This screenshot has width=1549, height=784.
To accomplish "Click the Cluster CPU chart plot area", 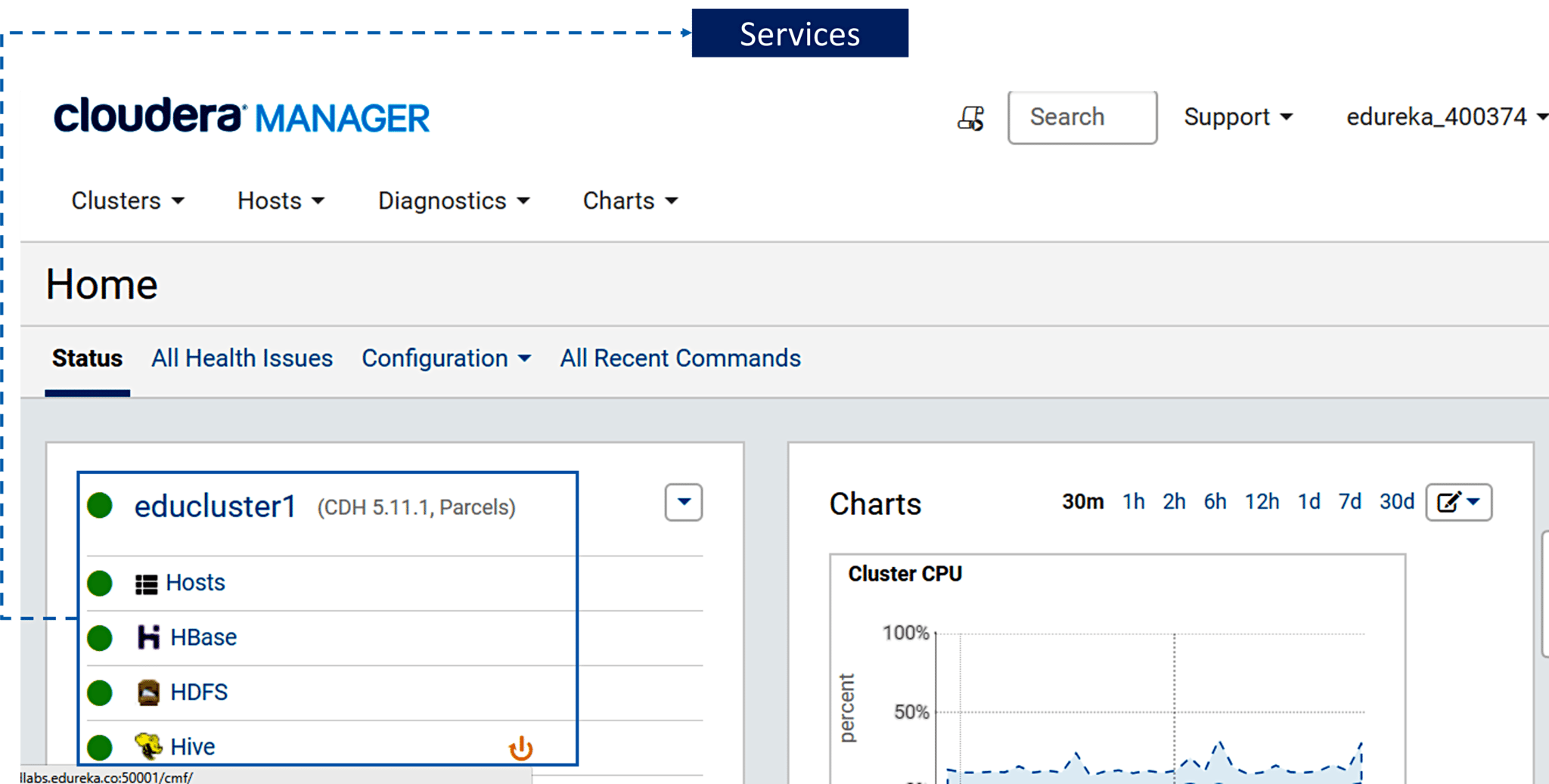I will click(1150, 707).
